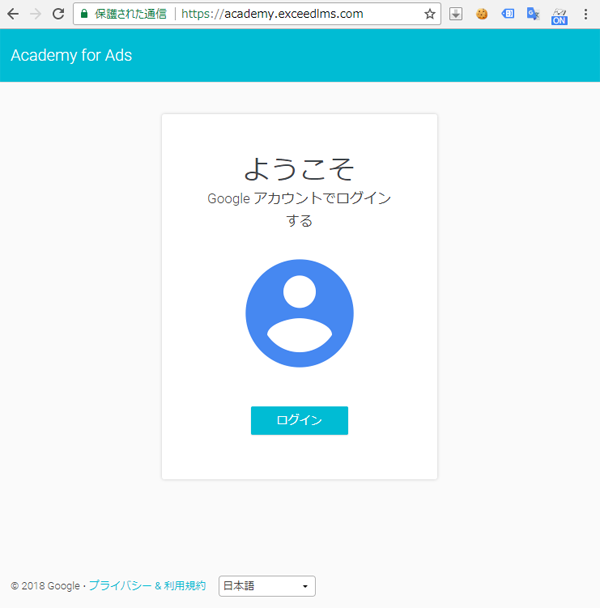
Task: Reload the page with the refresh icon
Action: (x=59, y=14)
